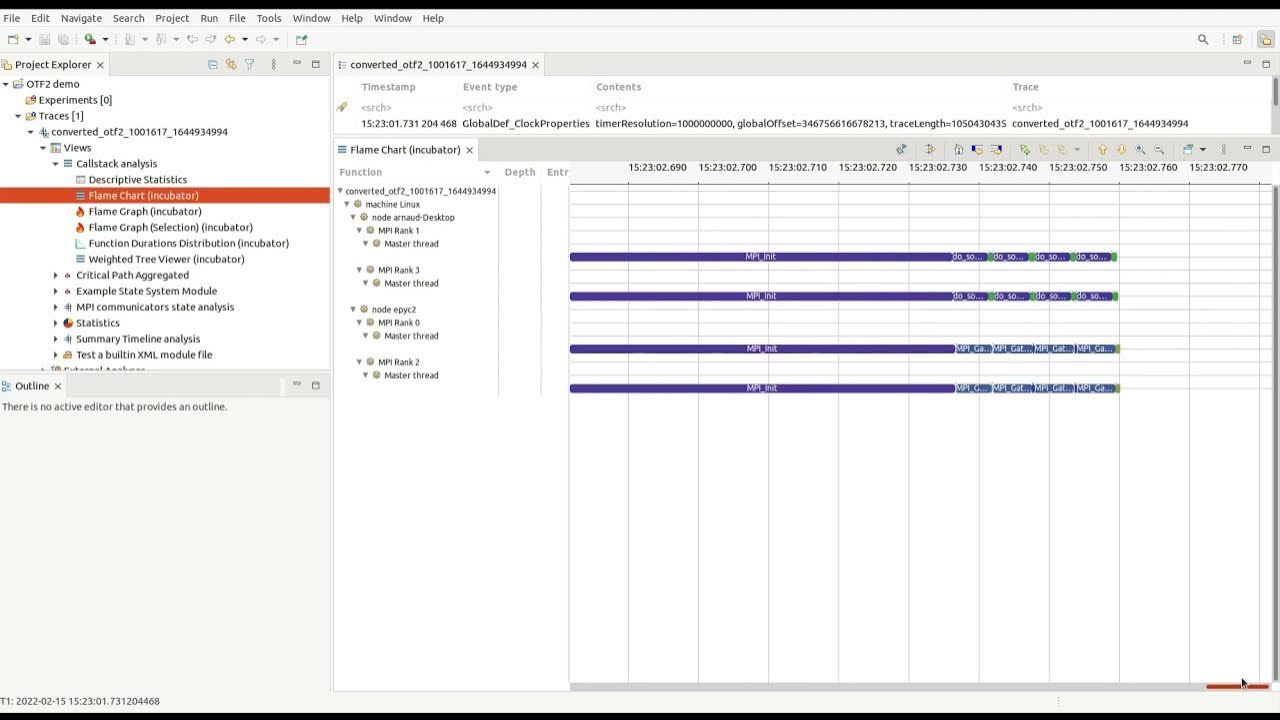Click the Save toolbar icon
This screenshot has height=720, width=1280.
point(44,39)
